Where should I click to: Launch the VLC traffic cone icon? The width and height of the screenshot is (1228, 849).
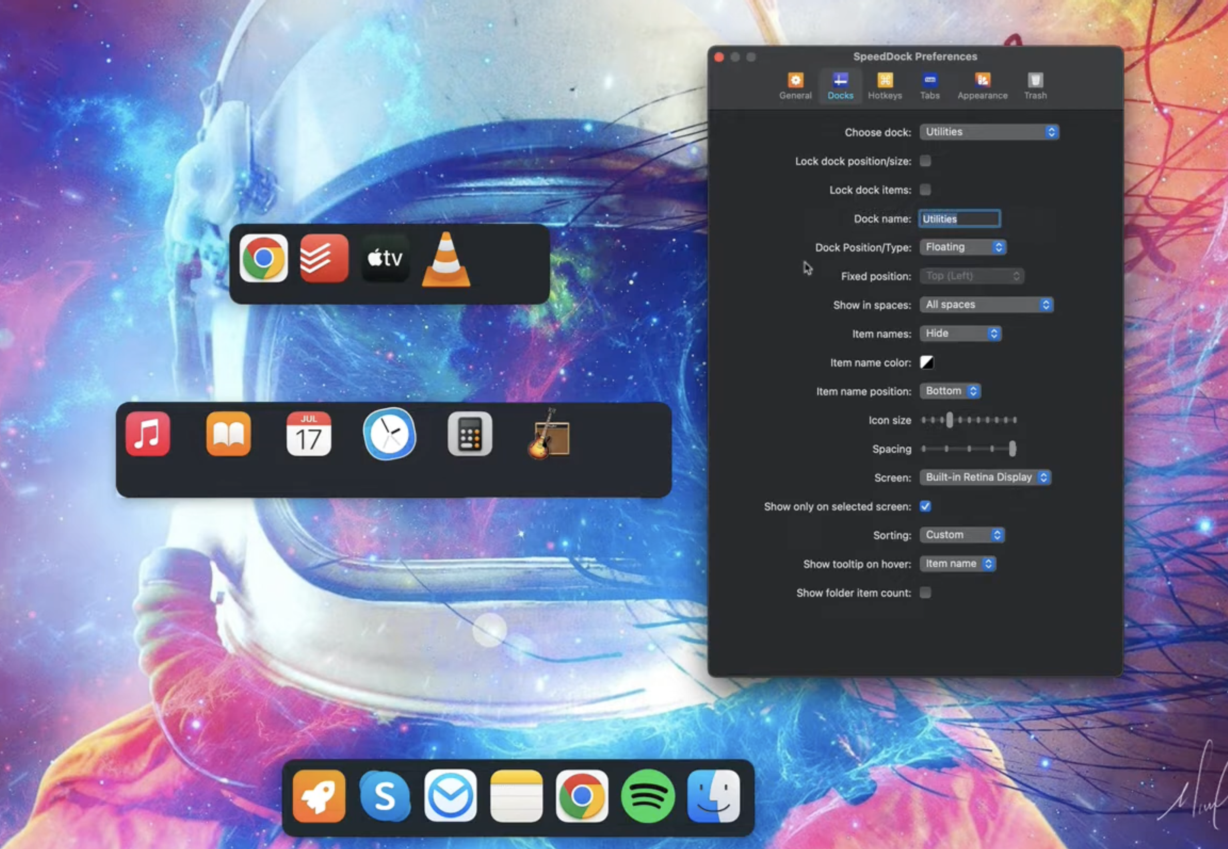click(x=446, y=260)
